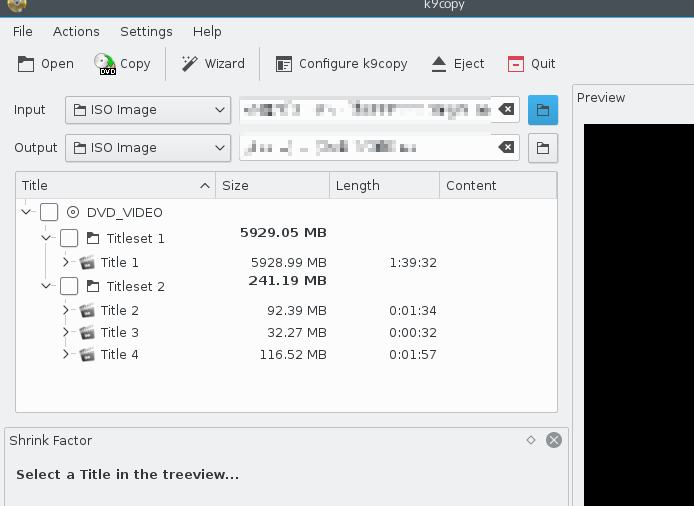Click the 0:00:32 length value

pyautogui.click(x=413, y=332)
